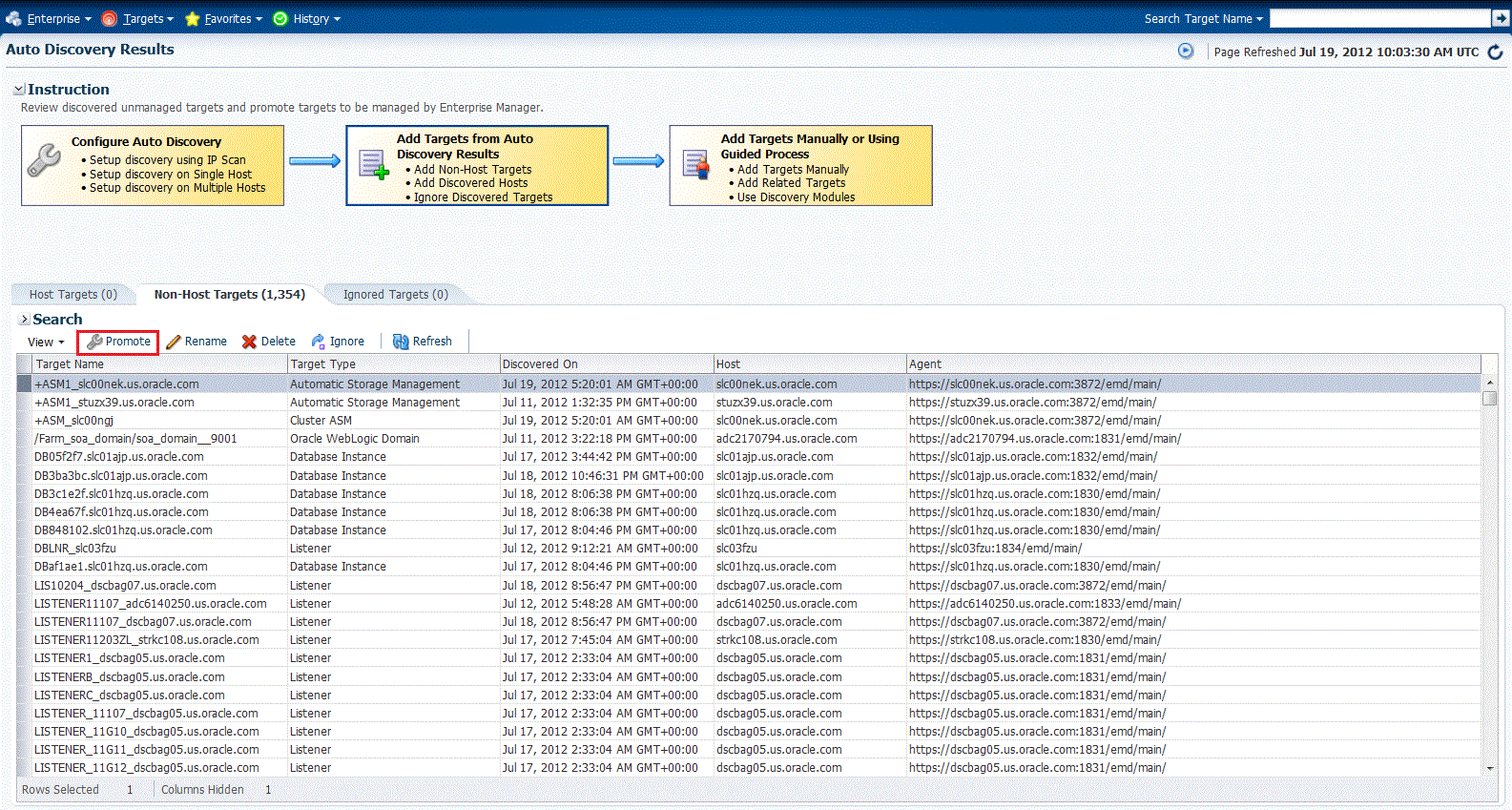Select LISTENER11203ZL_strkc108.us.oracle.com row
Screen dimensions: 1512x810
pyautogui.click(x=749, y=640)
